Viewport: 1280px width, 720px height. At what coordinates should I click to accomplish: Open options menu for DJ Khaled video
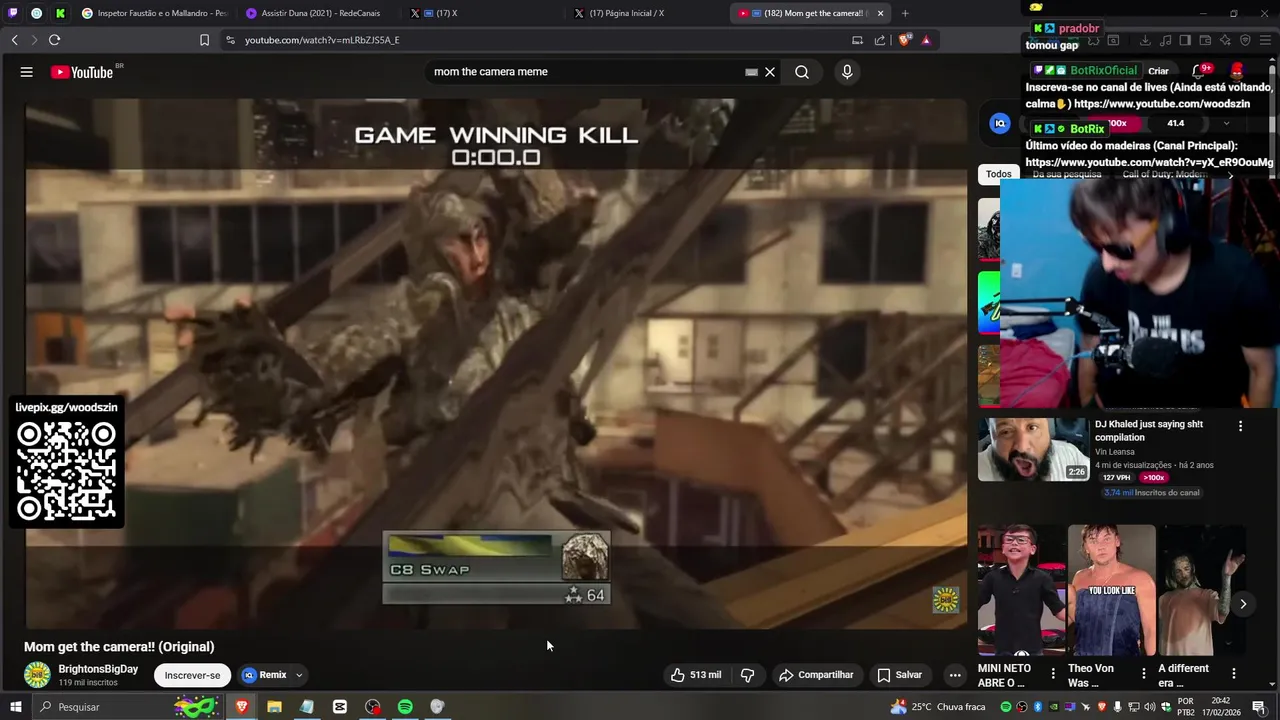[1241, 426]
